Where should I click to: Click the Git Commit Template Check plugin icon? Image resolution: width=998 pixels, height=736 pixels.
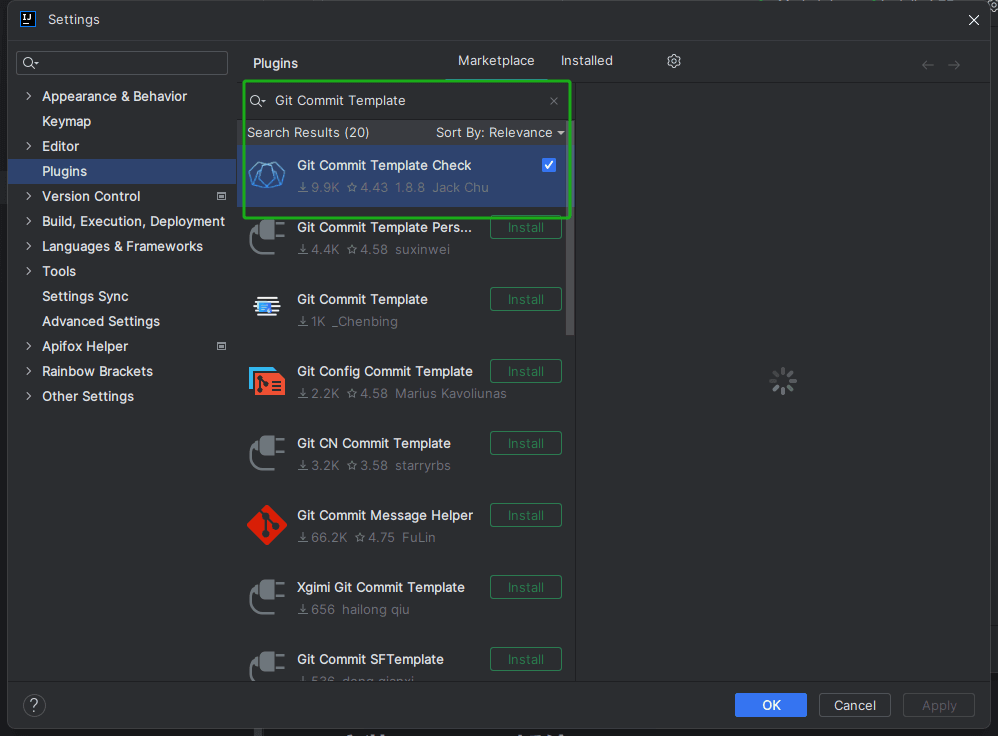point(266,176)
